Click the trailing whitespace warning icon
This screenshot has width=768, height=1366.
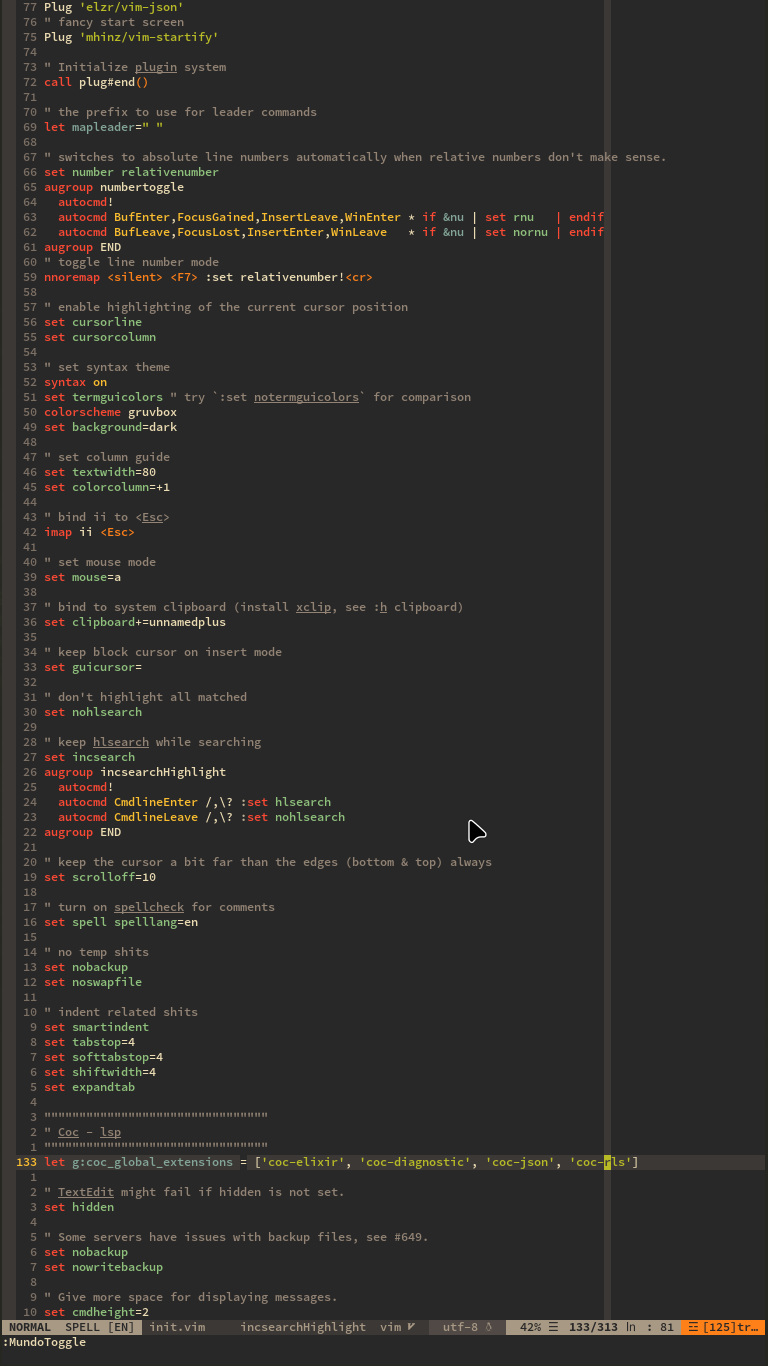coord(693,1327)
